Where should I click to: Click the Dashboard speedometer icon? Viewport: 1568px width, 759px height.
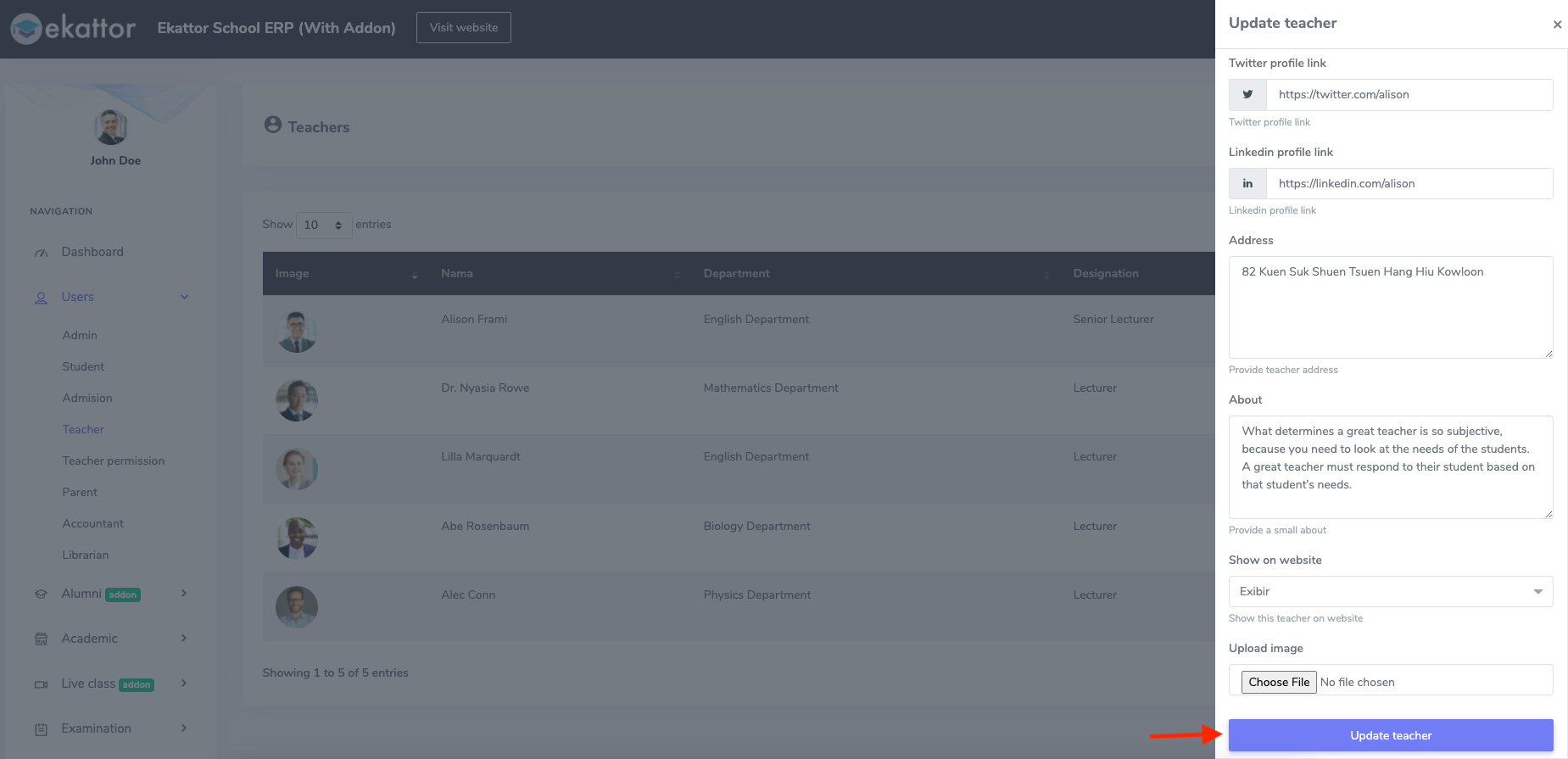[x=41, y=253]
